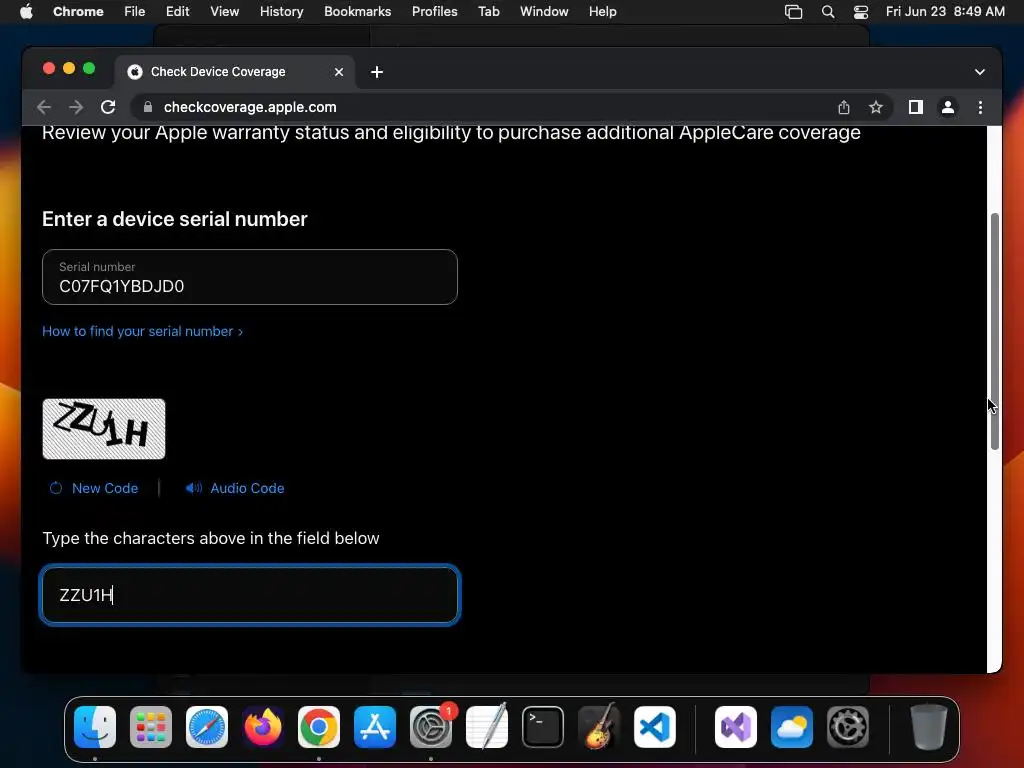This screenshot has width=1024, height=768.
Task: Open the Profiles menu
Action: click(434, 12)
